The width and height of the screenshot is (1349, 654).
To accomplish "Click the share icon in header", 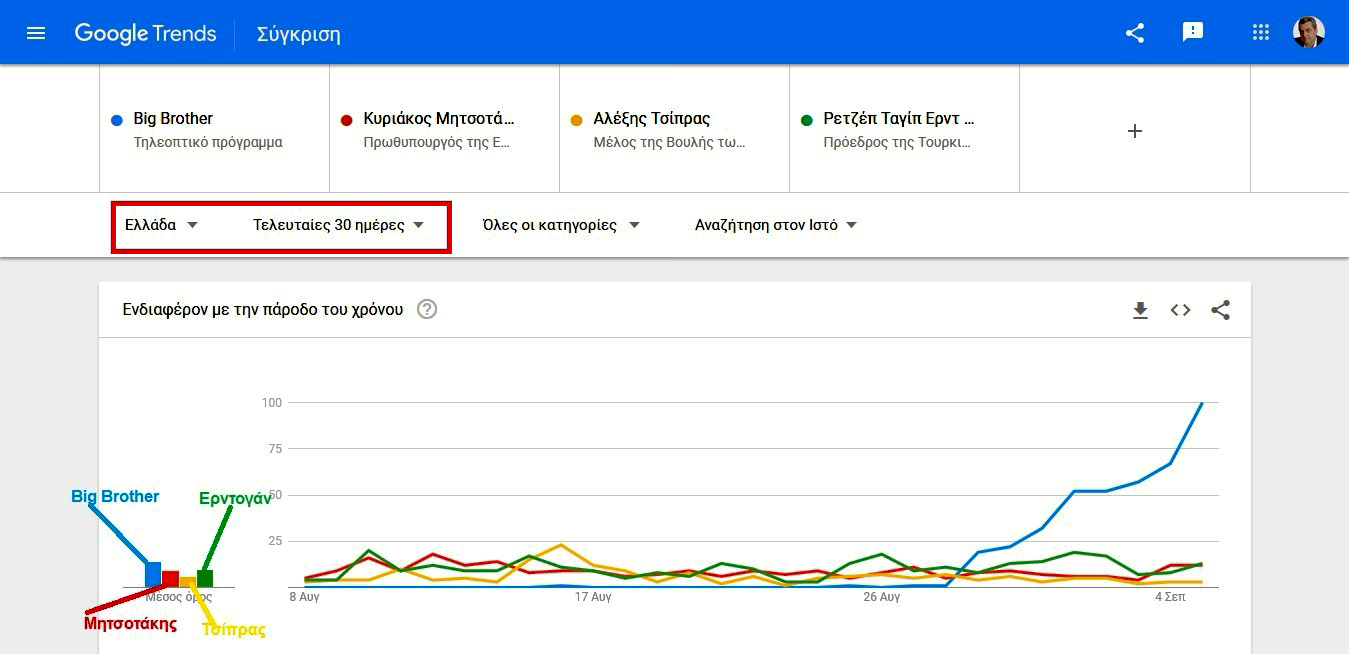I will 1135,33.
